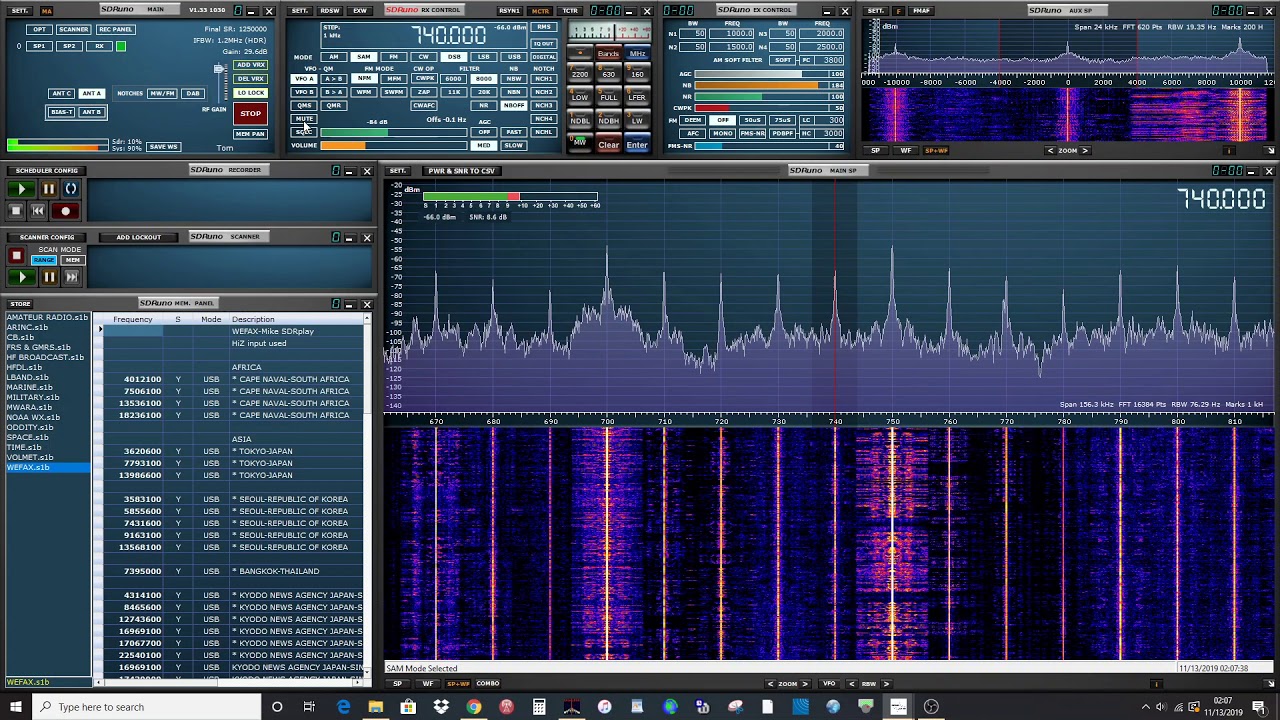Screen dimensions: 1280x720
Task: Click SAVE WS button
Action: click(163, 147)
